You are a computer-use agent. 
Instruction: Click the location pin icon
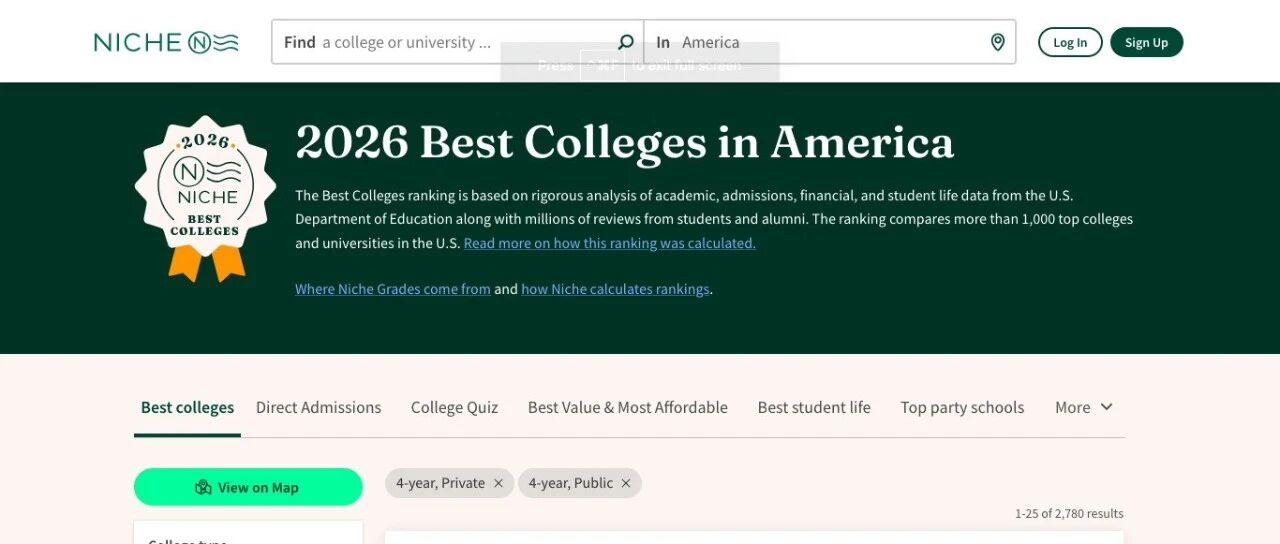point(997,42)
